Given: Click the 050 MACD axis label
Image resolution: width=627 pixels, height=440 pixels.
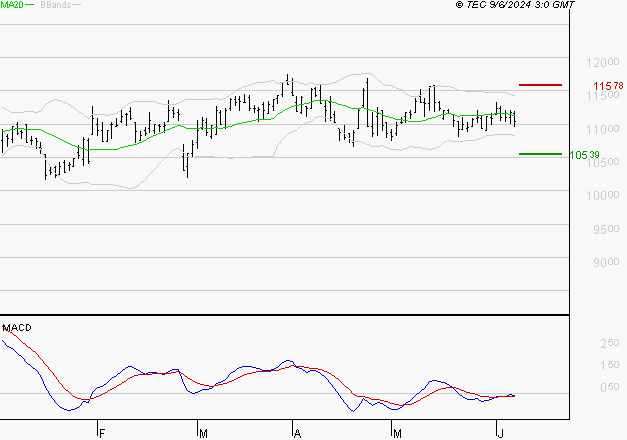Looking at the screenshot, I should [610, 387].
